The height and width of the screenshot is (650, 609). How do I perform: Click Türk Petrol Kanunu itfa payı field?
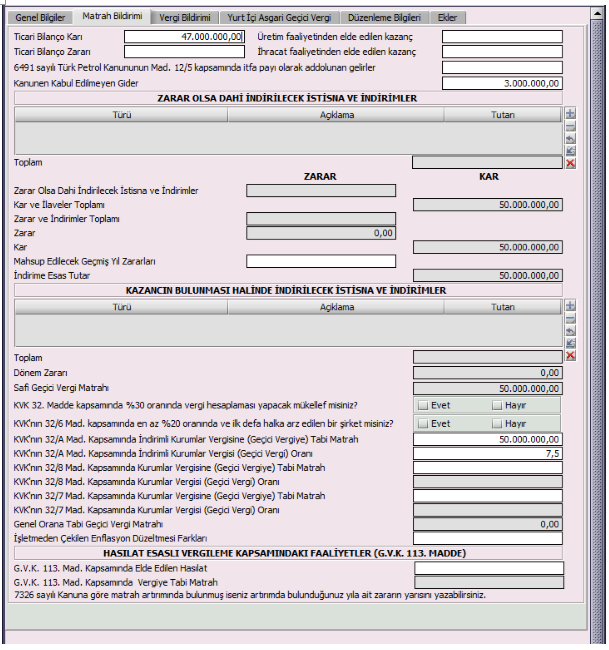click(502, 68)
